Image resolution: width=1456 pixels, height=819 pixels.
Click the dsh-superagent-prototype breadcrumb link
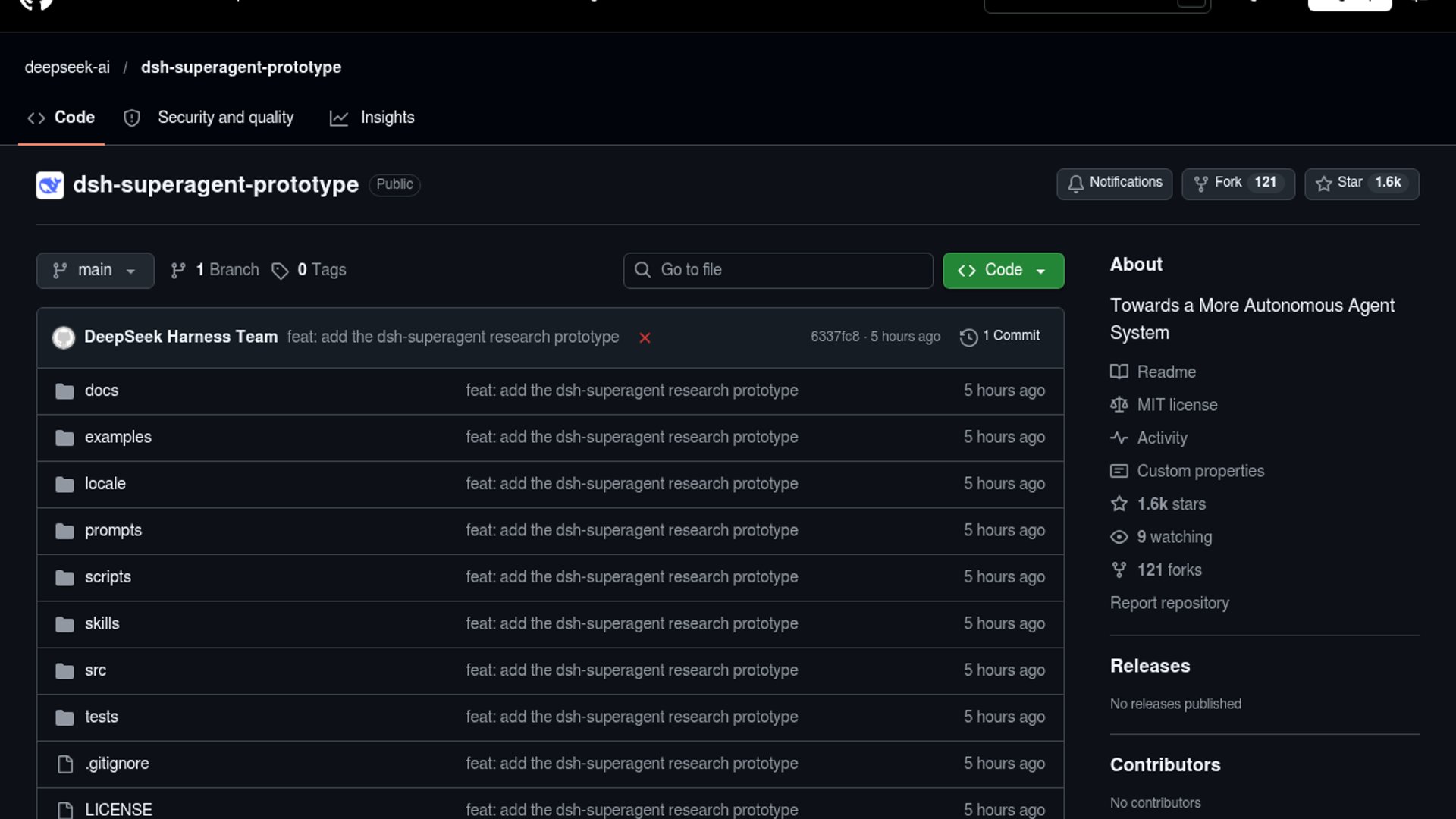(241, 67)
